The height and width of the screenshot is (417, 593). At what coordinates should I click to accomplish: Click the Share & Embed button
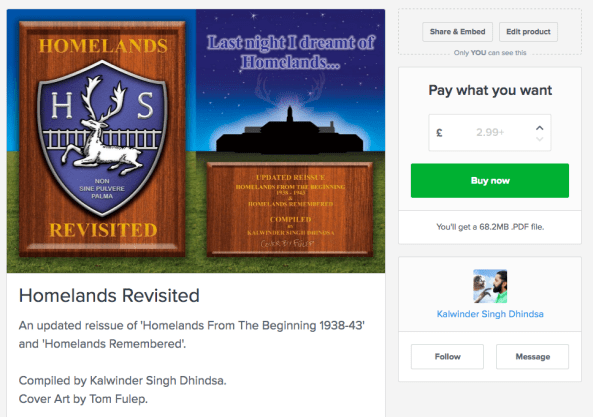pos(457,32)
